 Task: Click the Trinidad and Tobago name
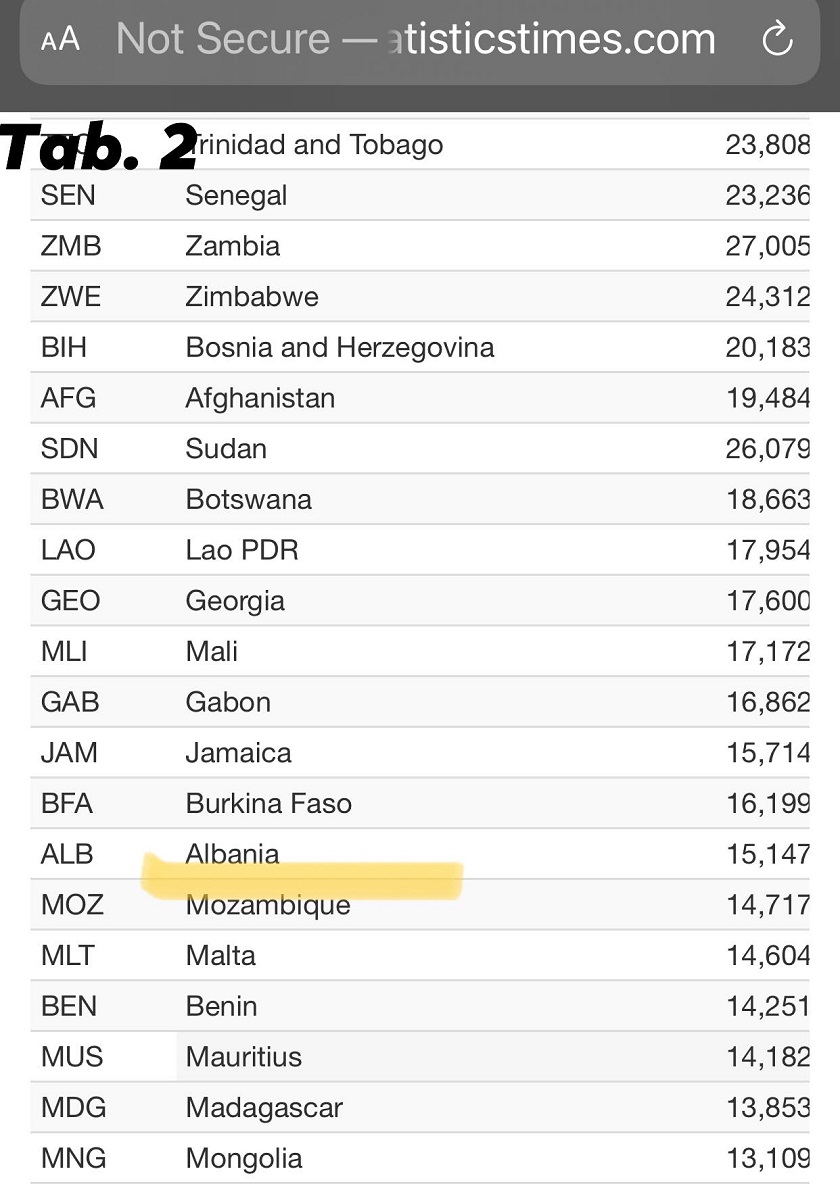coord(315,145)
